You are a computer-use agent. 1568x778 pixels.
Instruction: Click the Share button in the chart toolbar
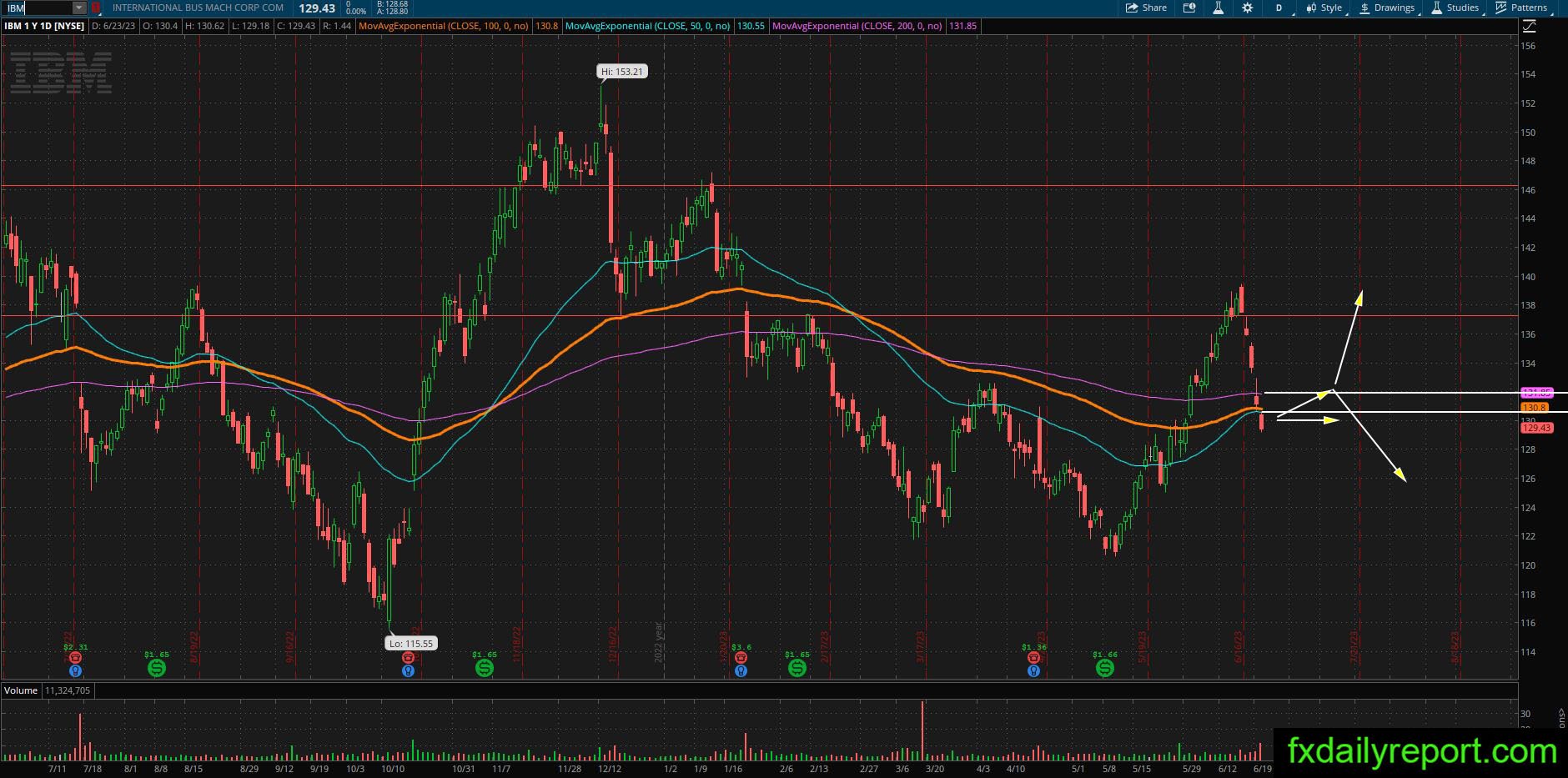[1146, 8]
